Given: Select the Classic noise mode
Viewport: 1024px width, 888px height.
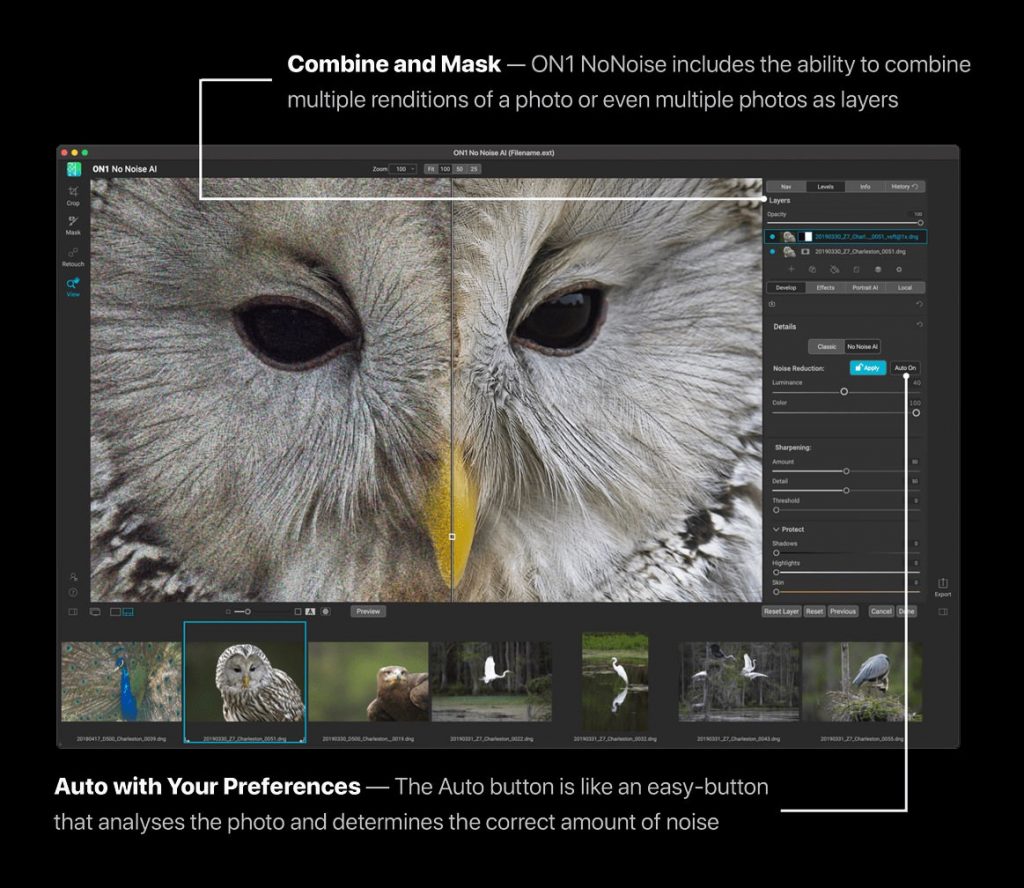Looking at the screenshot, I should pos(826,347).
